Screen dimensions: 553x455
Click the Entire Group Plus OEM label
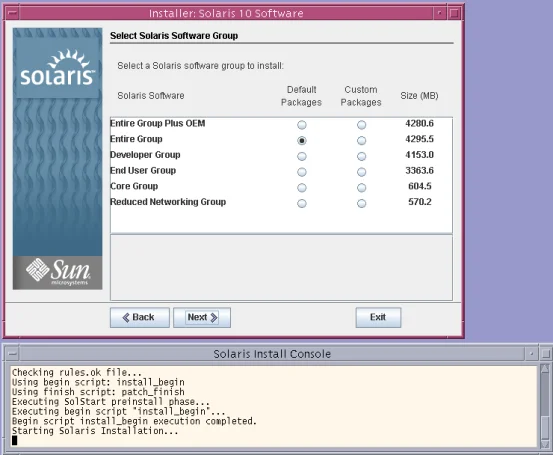[157, 123]
